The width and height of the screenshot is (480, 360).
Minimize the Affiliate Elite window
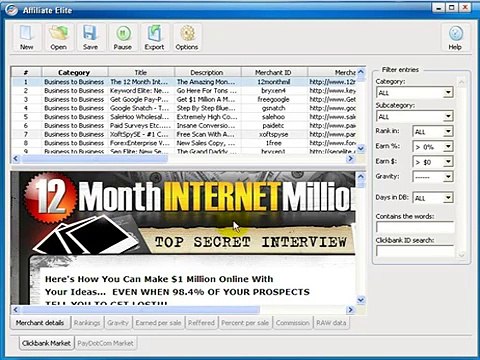click(439, 8)
